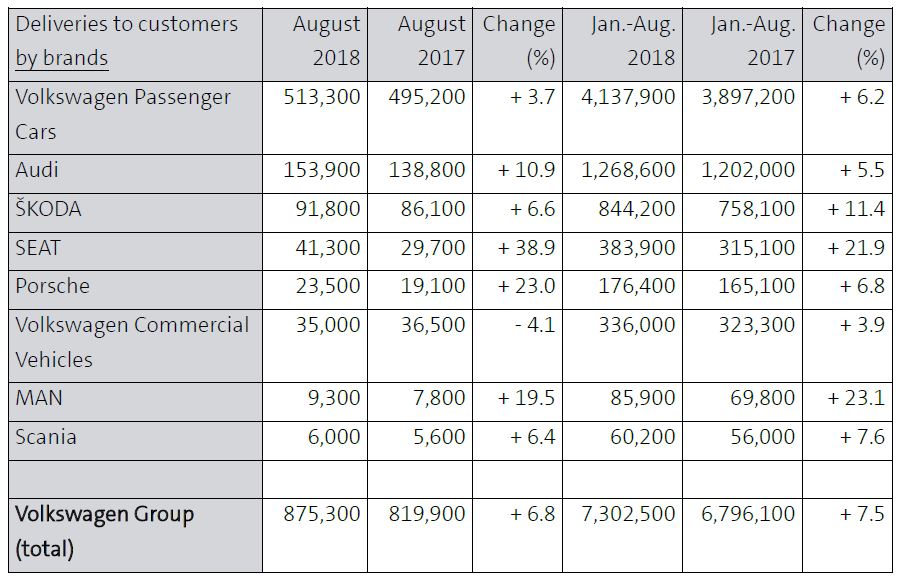Select the Volkswagen Passenger Cars row label

coord(123,114)
